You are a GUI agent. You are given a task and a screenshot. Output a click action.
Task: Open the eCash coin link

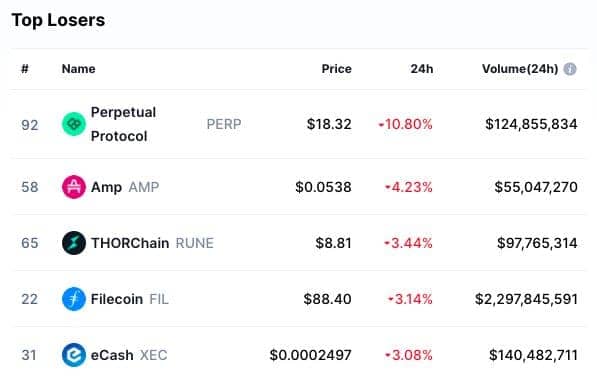(x=112, y=355)
